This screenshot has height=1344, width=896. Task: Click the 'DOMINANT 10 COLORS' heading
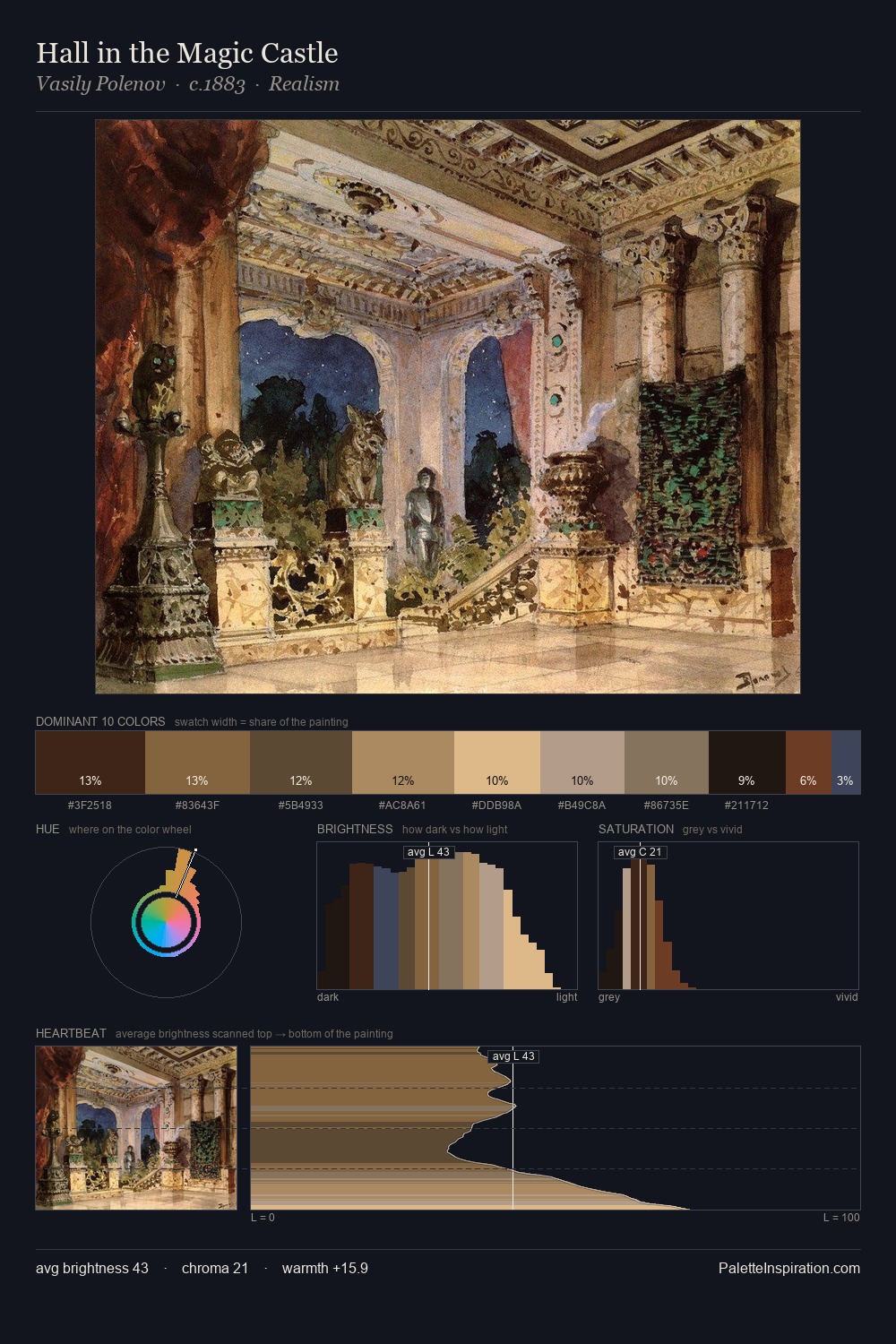pos(100,721)
